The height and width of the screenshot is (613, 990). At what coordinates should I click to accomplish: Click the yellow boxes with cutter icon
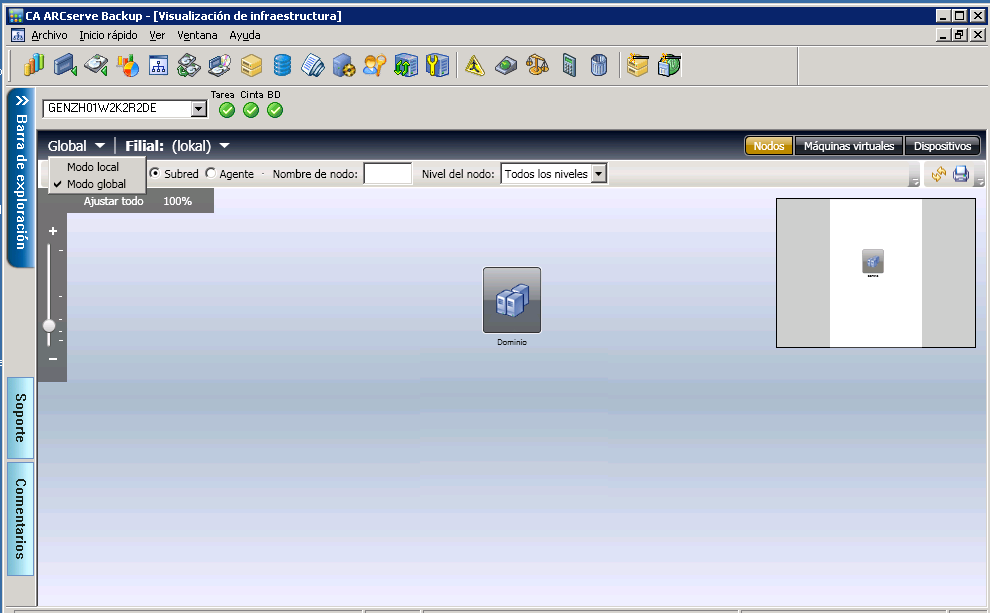click(638, 65)
